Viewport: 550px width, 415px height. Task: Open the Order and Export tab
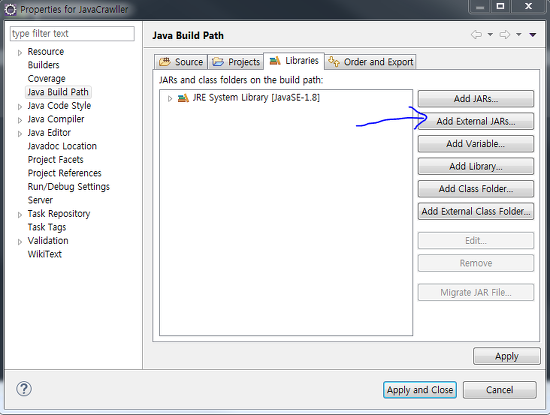(x=370, y=62)
